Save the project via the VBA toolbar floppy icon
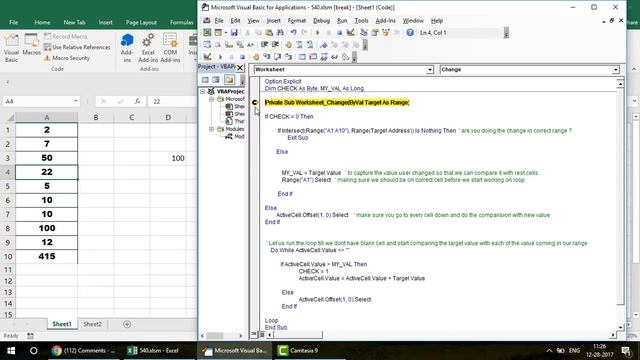Viewport: 640px width, 360px height. 234,33
